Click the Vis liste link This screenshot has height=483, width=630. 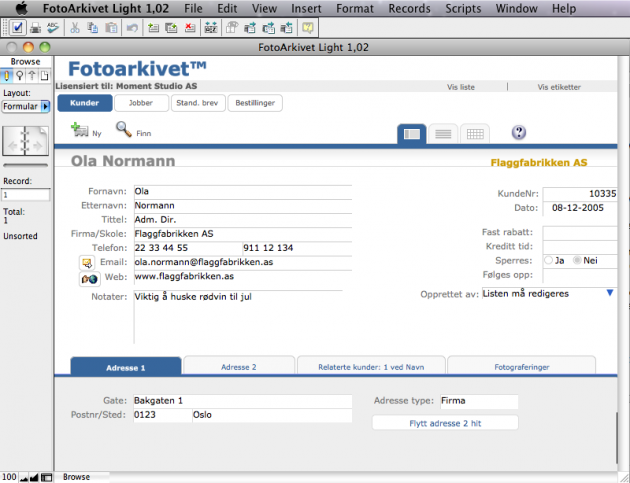(x=461, y=87)
